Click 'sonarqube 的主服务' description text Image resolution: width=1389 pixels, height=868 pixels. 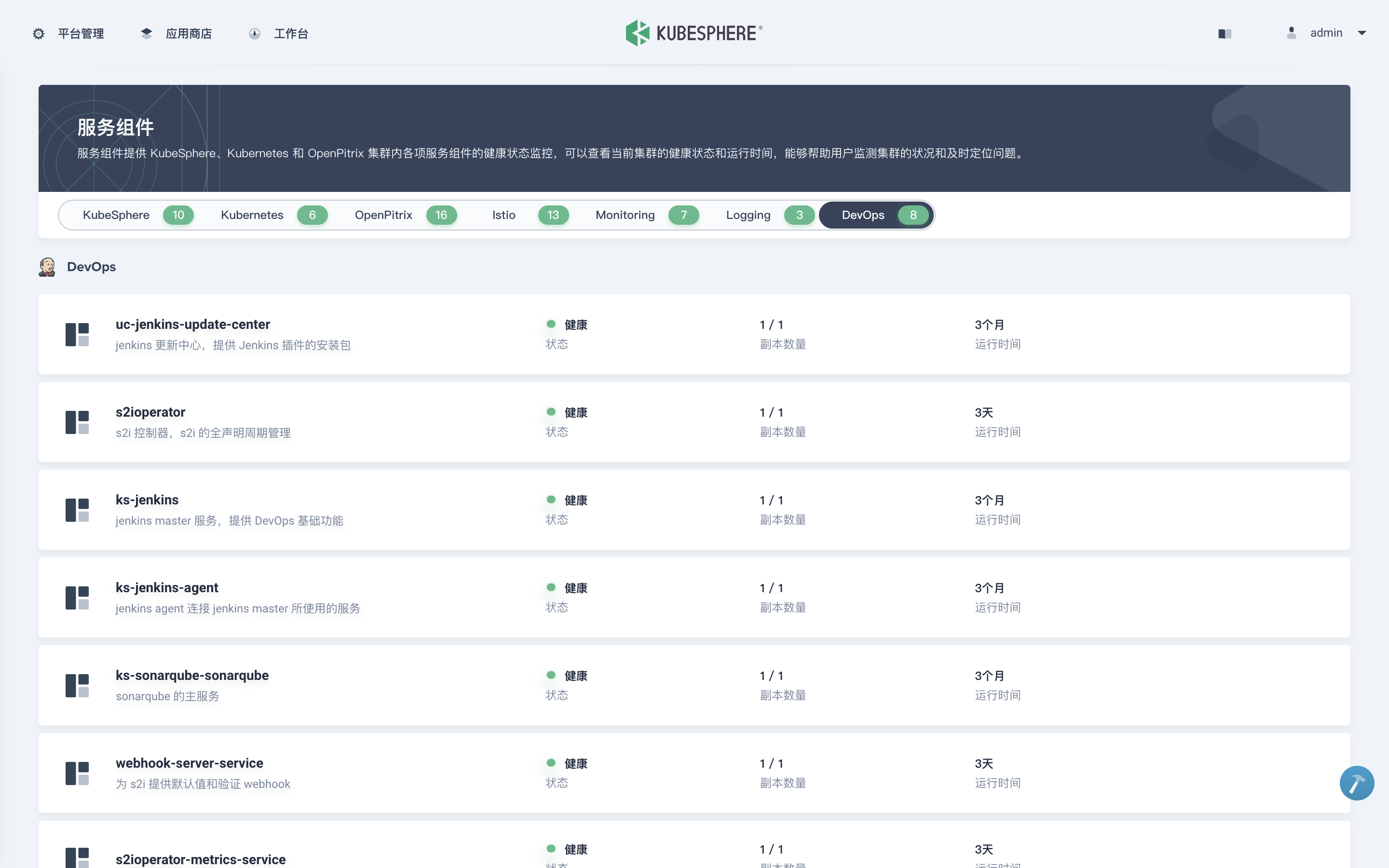(x=168, y=696)
